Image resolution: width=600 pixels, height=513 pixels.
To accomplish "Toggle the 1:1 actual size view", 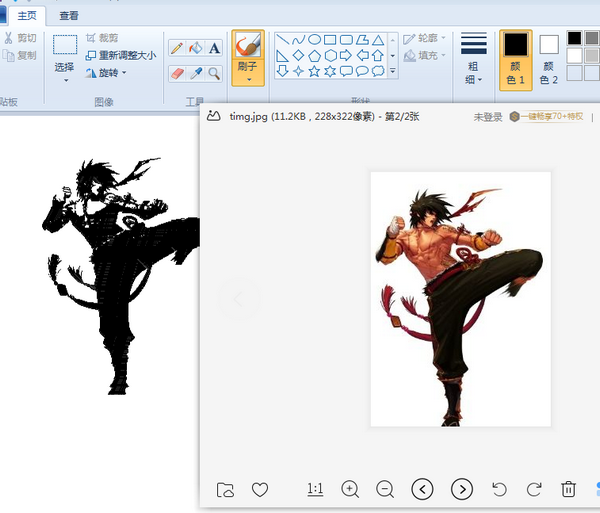I will (x=315, y=489).
